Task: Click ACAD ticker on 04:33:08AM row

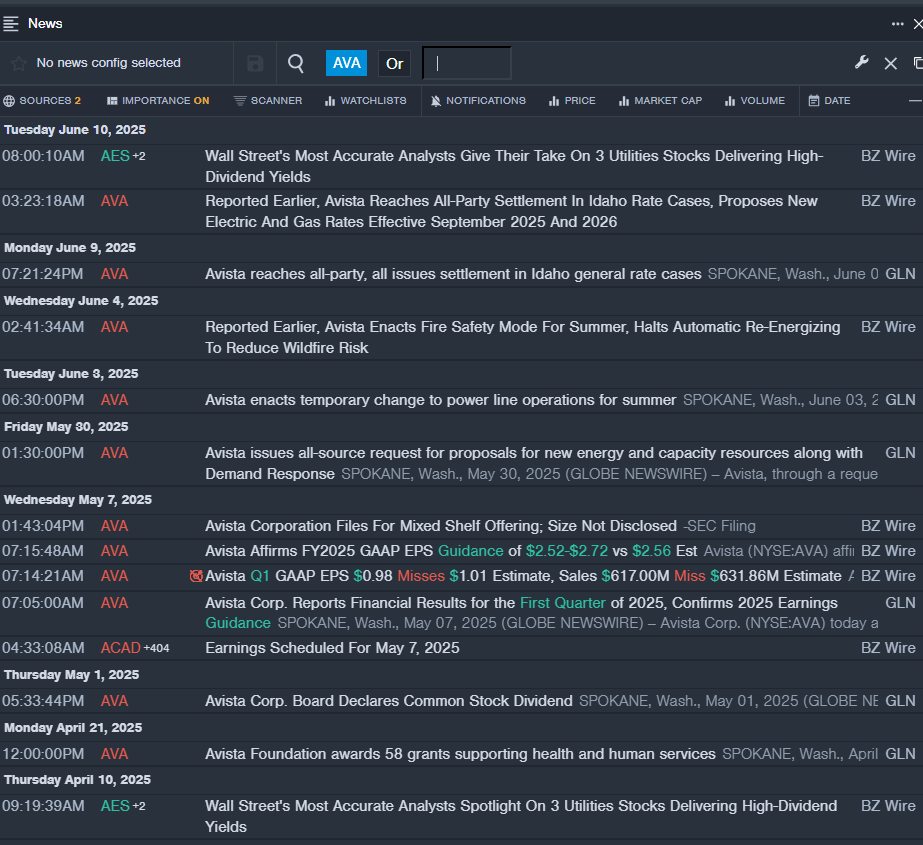Action: click(121, 648)
